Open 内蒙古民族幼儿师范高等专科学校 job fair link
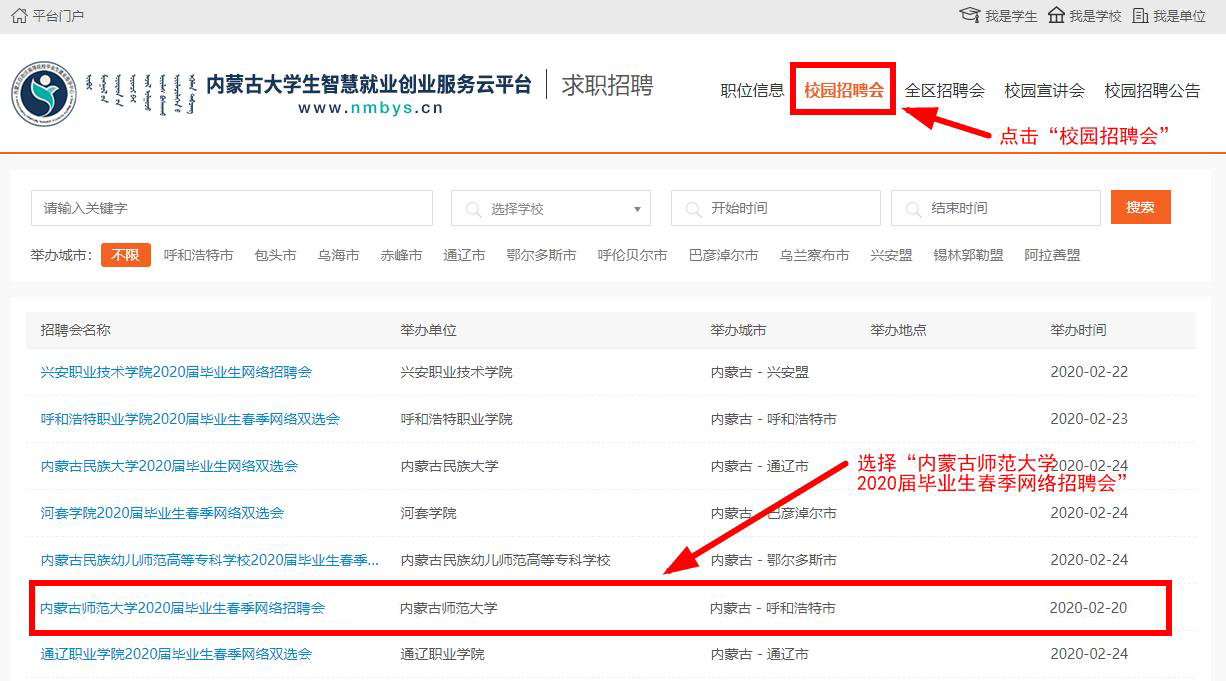The width and height of the screenshot is (1226, 681). tap(210, 560)
